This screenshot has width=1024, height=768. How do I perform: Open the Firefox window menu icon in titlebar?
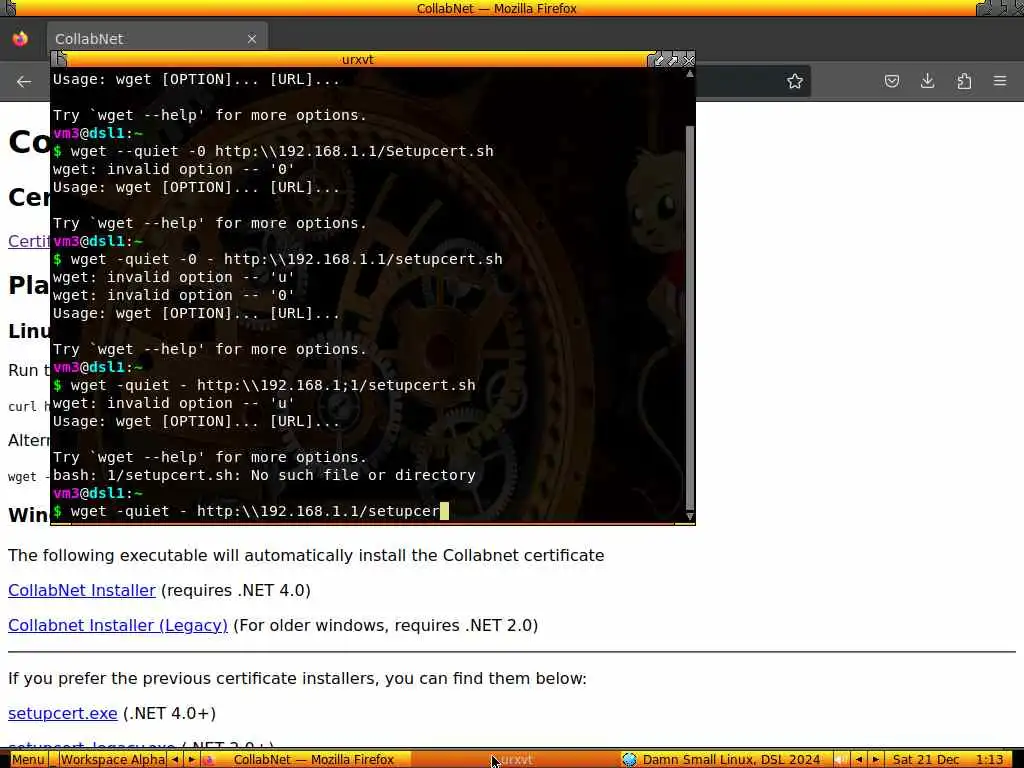tap(9, 8)
